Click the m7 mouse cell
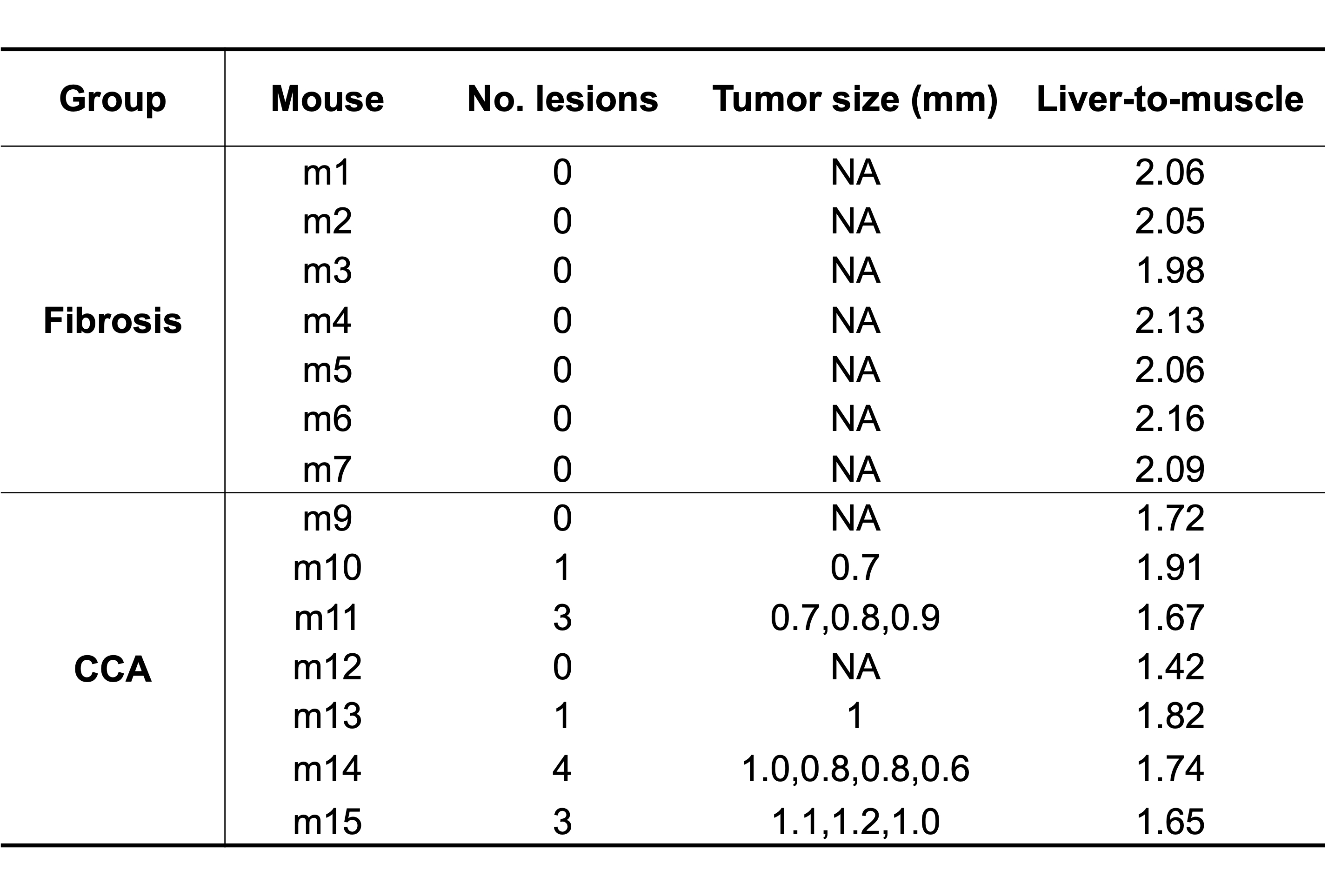 pyautogui.click(x=327, y=469)
